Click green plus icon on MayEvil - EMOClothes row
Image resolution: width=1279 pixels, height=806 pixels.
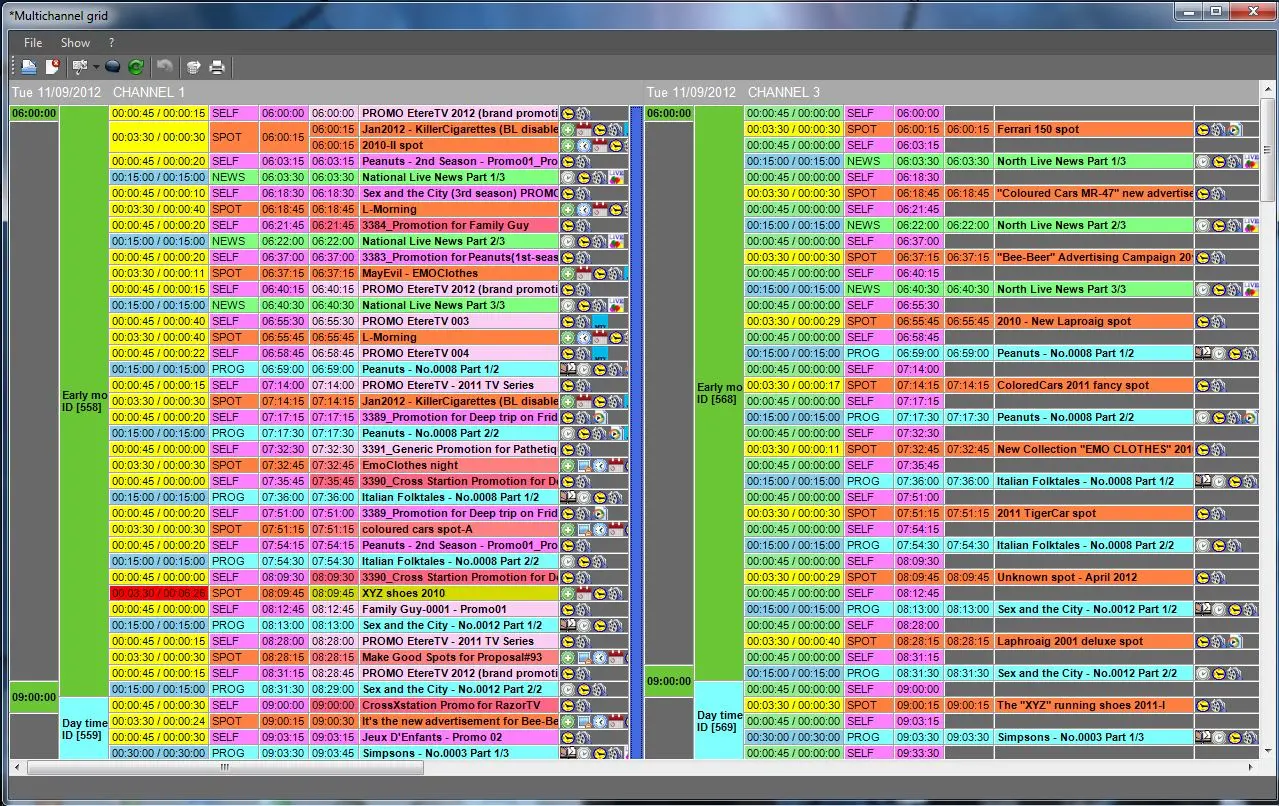tap(568, 273)
